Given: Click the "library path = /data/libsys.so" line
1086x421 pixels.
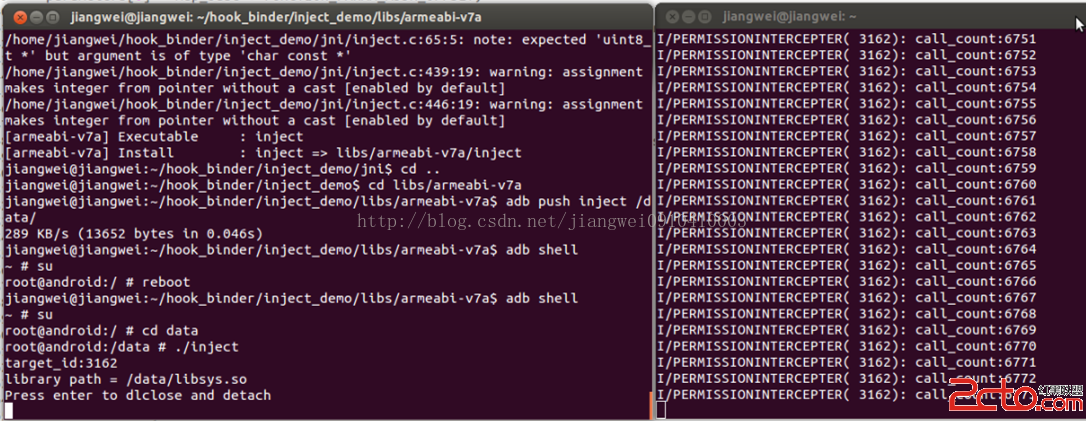Looking at the screenshot, I should [x=126, y=379].
